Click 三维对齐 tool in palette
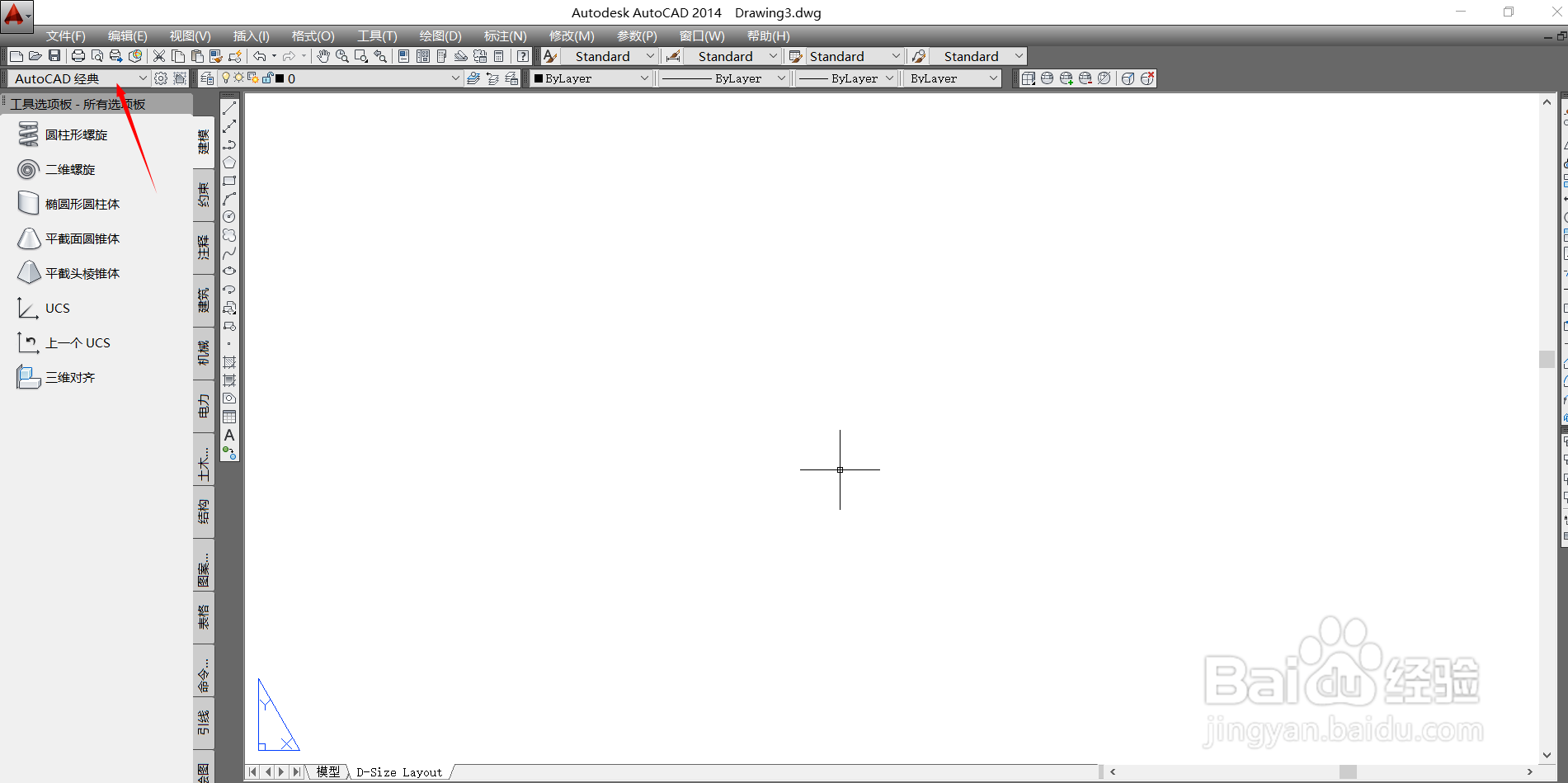This screenshot has height=783, width=1568. pyautogui.click(x=56, y=377)
